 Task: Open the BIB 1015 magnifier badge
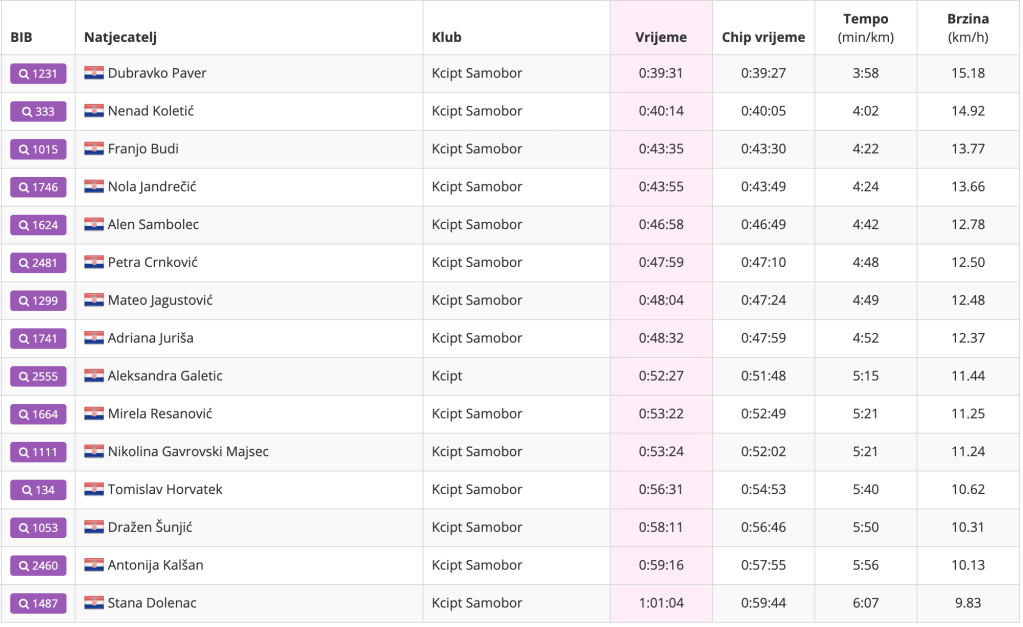[38, 149]
